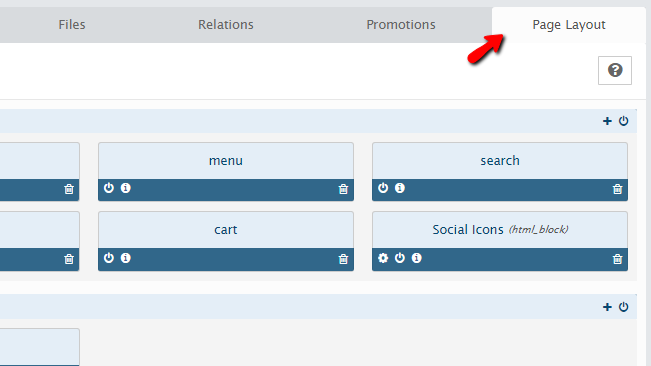The image size is (651, 366).
Task: Toggle power status of search block
Action: coord(383,188)
